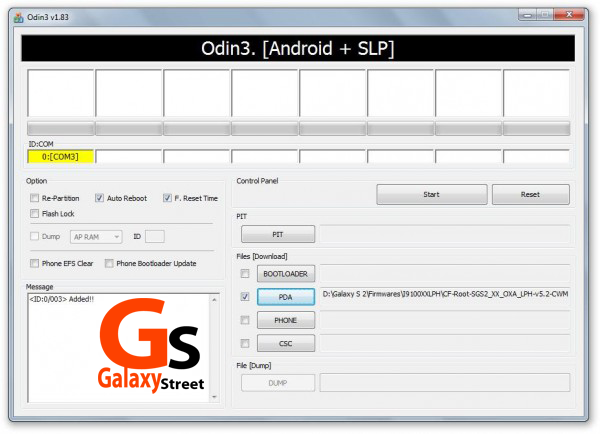Open the PIT file browser button

(278, 234)
